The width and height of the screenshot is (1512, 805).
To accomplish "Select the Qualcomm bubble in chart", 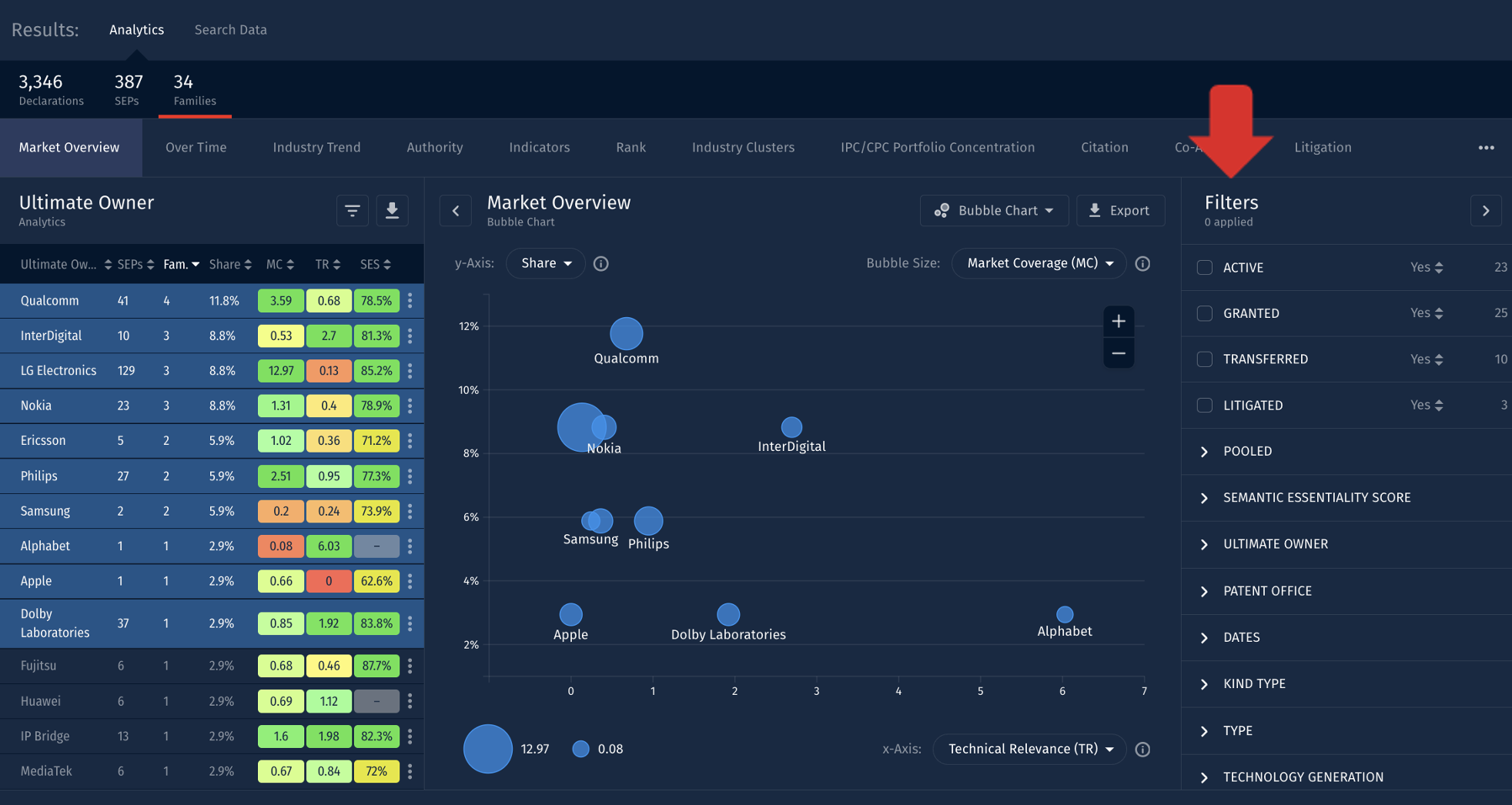I will [x=626, y=333].
